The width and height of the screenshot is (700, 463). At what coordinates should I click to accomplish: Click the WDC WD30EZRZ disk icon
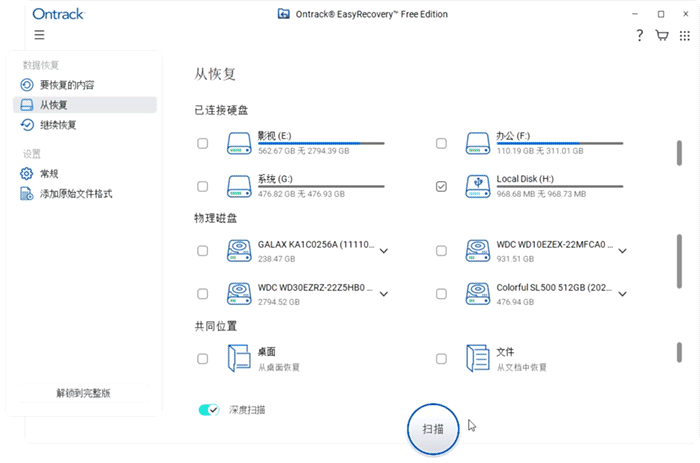(x=239, y=294)
